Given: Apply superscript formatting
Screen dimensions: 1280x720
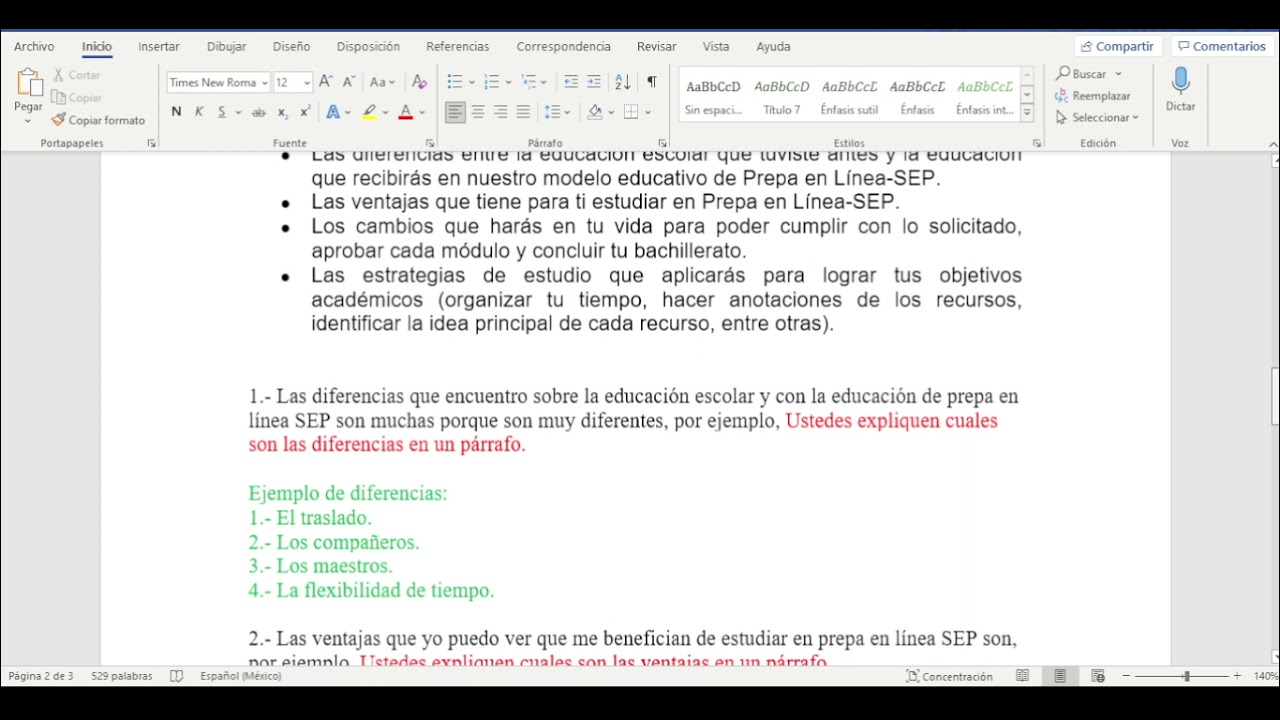Looking at the screenshot, I should [305, 112].
